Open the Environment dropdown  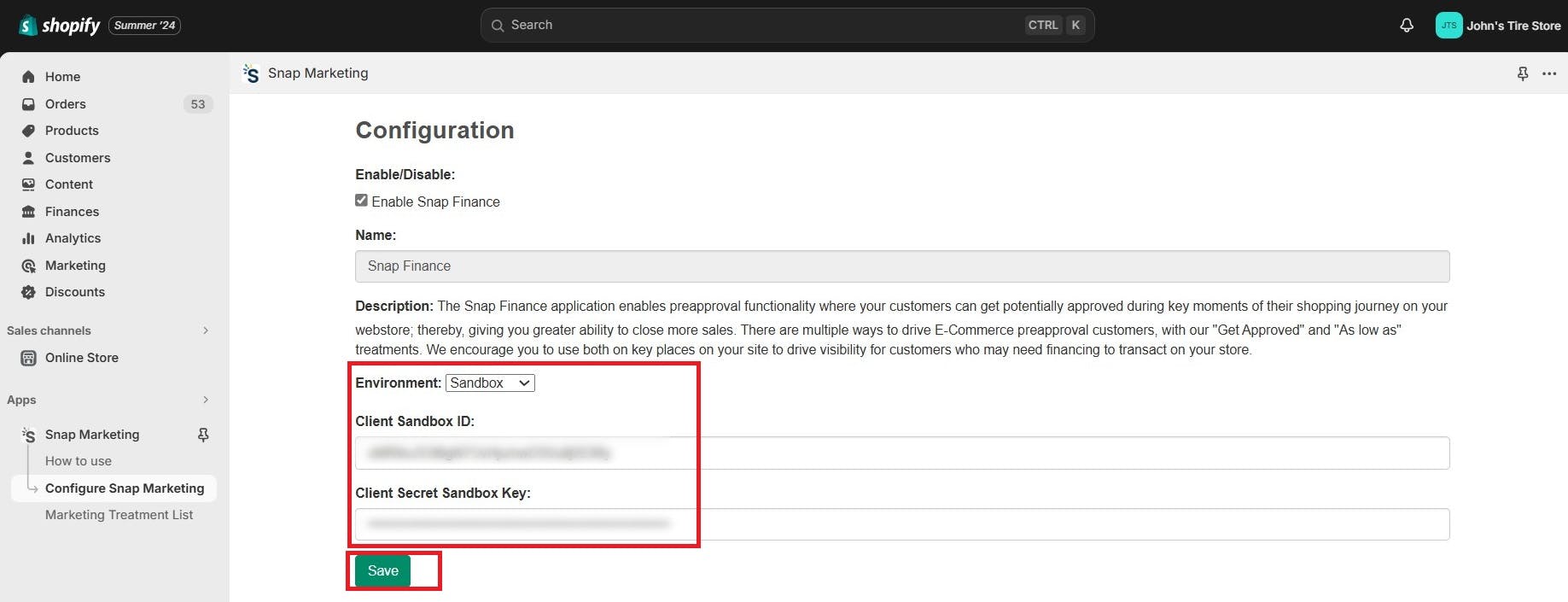click(490, 383)
